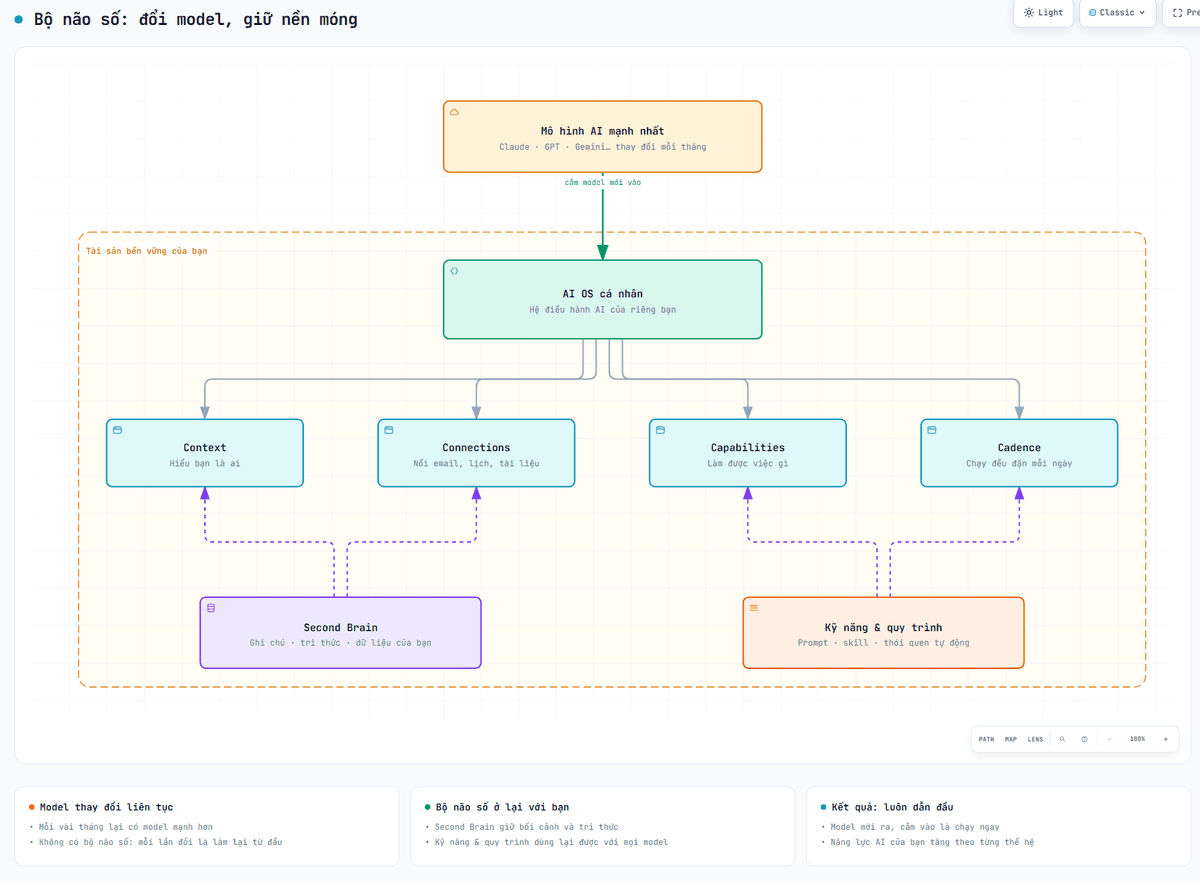1200x883 pixels.
Task: Click 'Nối email, lịch, tài liệu' description
Action: click(476, 463)
